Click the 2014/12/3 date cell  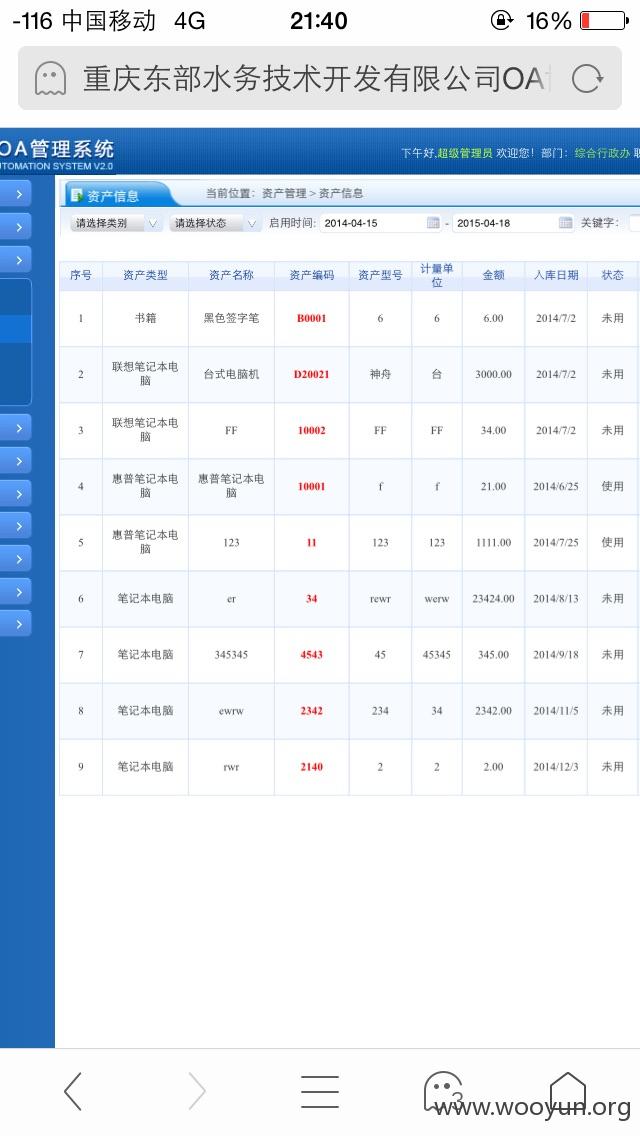coord(556,767)
